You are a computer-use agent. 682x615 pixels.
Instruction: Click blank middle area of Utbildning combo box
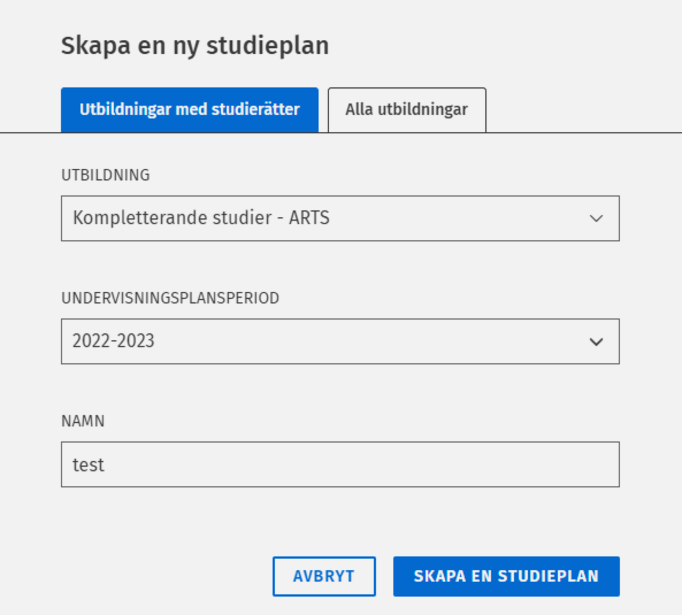tap(450, 218)
